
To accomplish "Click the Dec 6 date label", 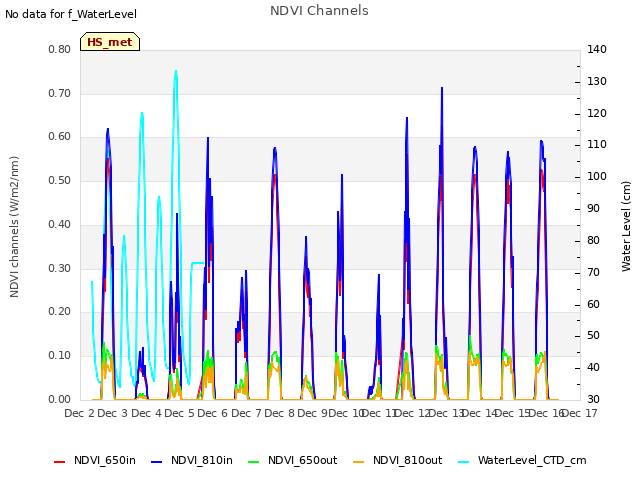I will pos(212,413).
